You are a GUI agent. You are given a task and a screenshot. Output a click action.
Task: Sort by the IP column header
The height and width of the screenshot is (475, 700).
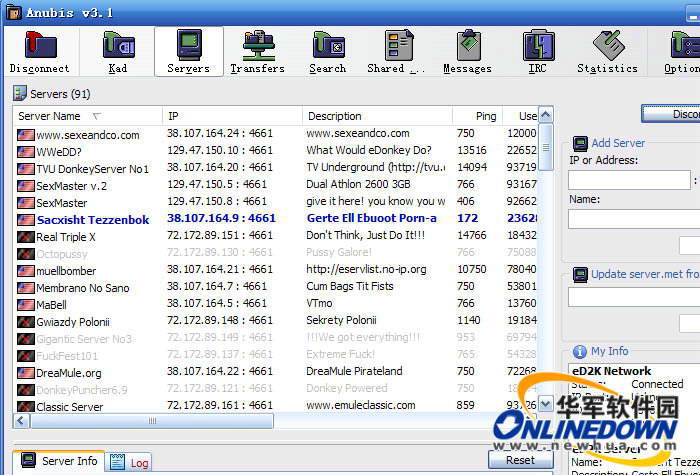[232, 116]
